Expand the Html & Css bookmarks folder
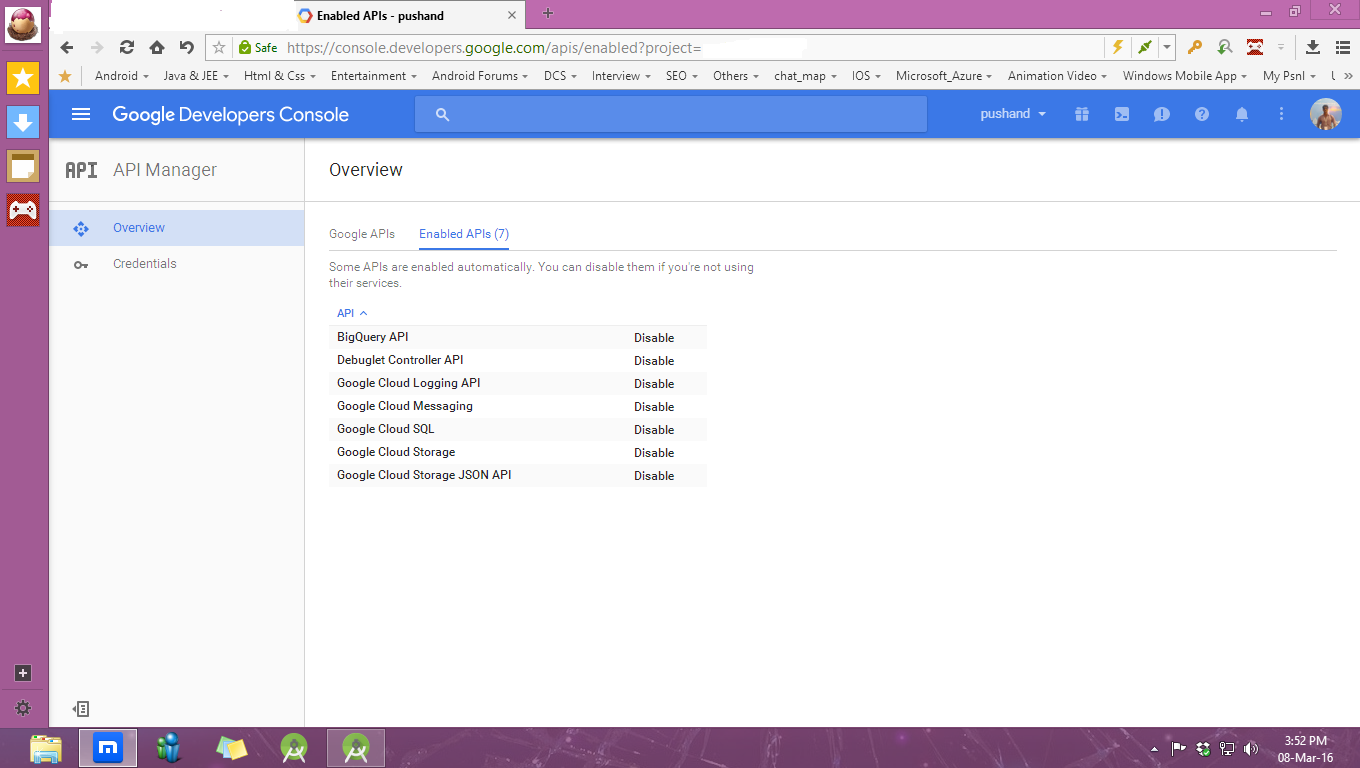Screen dimensions: 1360x768 [x=280, y=76]
